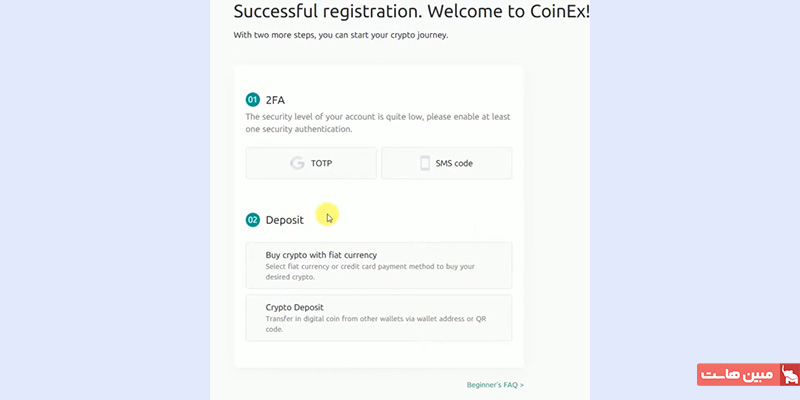The image size is (800, 400).
Task: Select Buy crypto with fiat currency
Action: [x=378, y=265]
